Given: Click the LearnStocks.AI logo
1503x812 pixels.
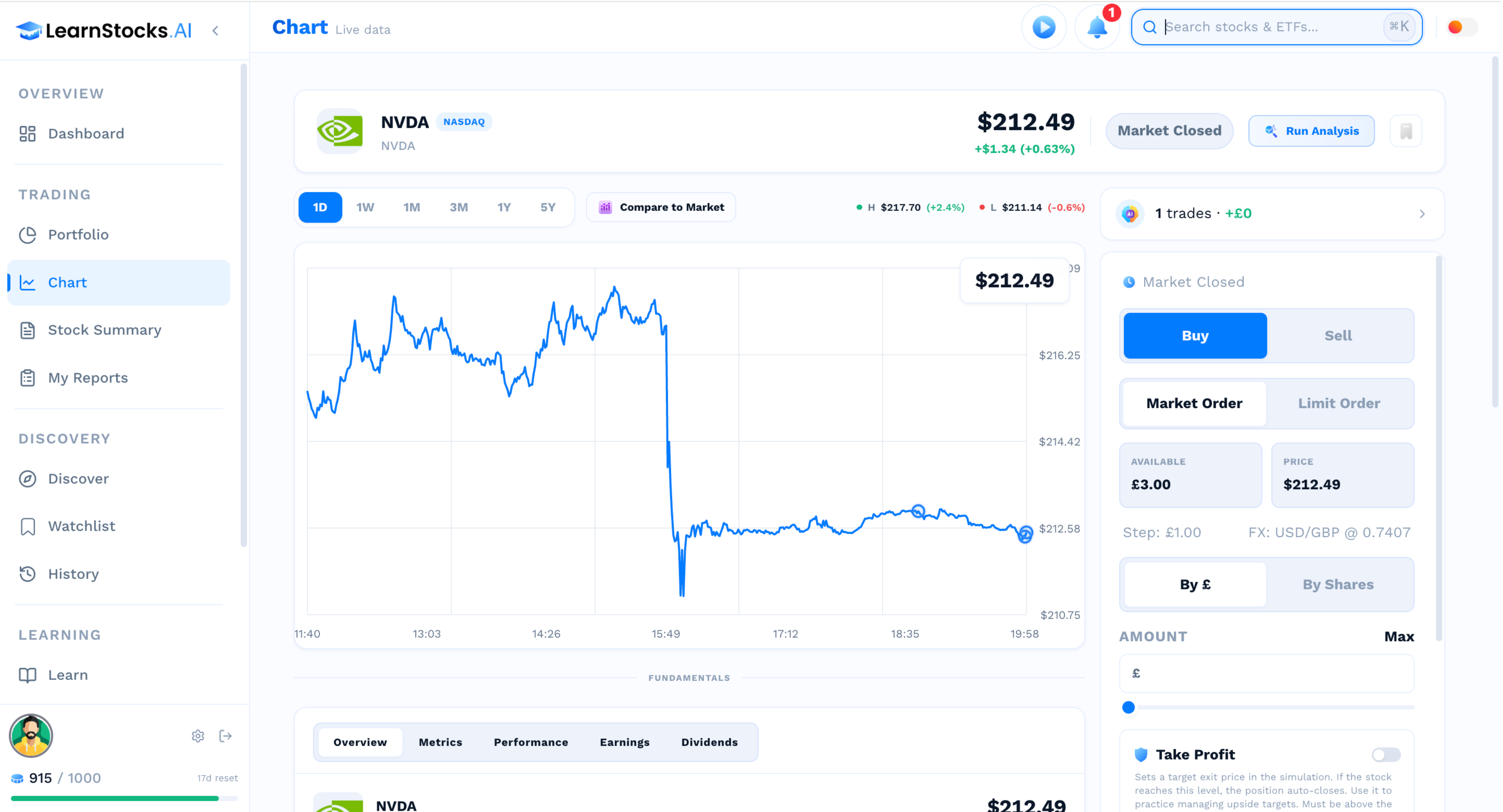Looking at the screenshot, I should click(104, 30).
